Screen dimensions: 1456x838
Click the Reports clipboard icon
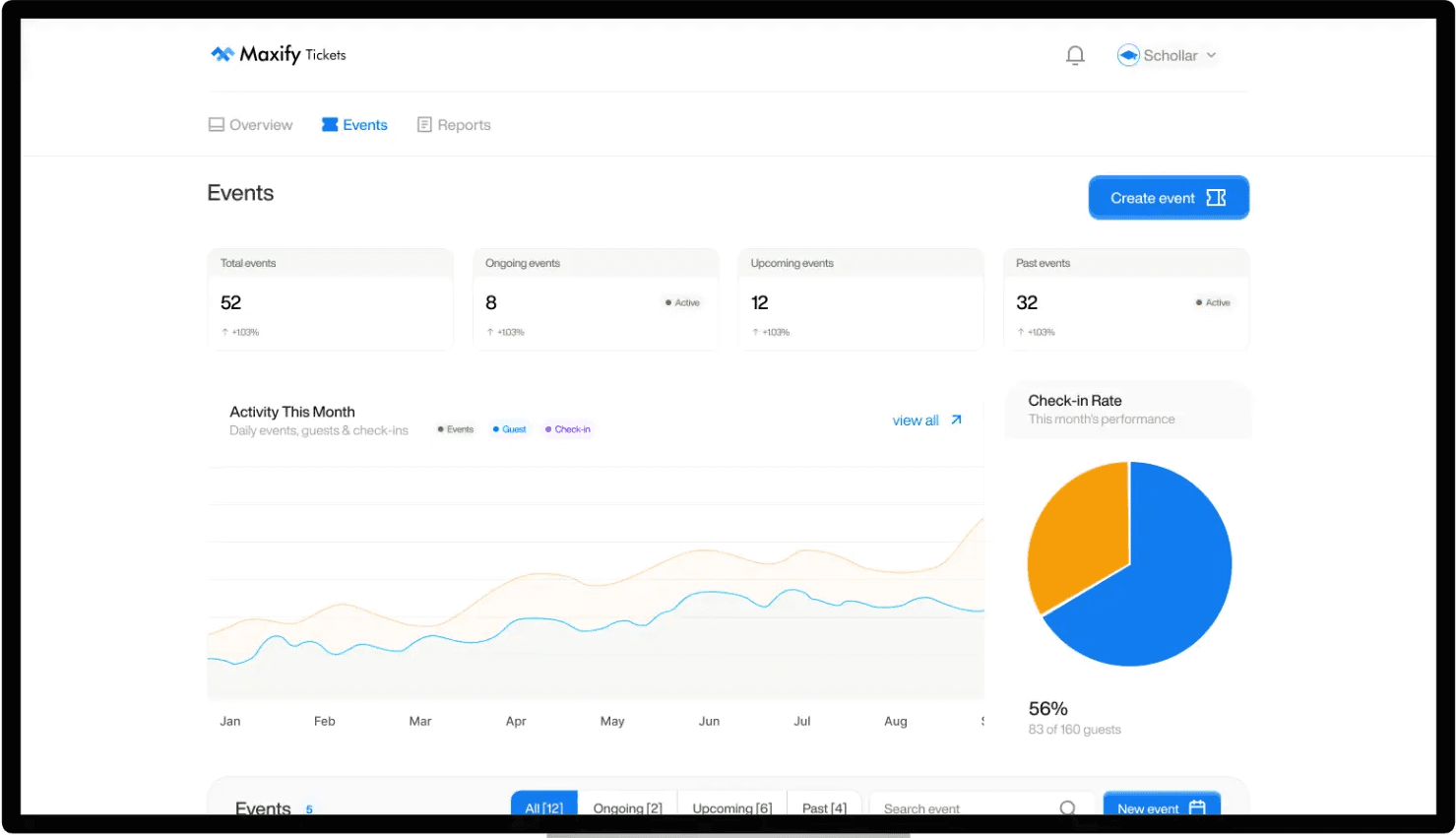coord(424,124)
